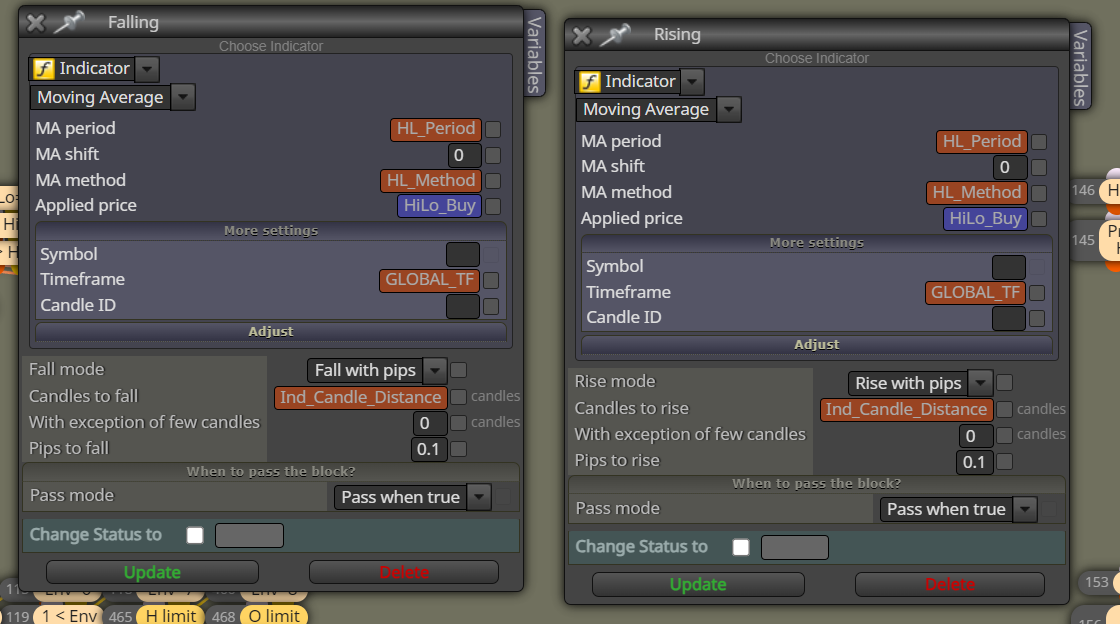Pin the Falling panel

pyautogui.click(x=70, y=22)
